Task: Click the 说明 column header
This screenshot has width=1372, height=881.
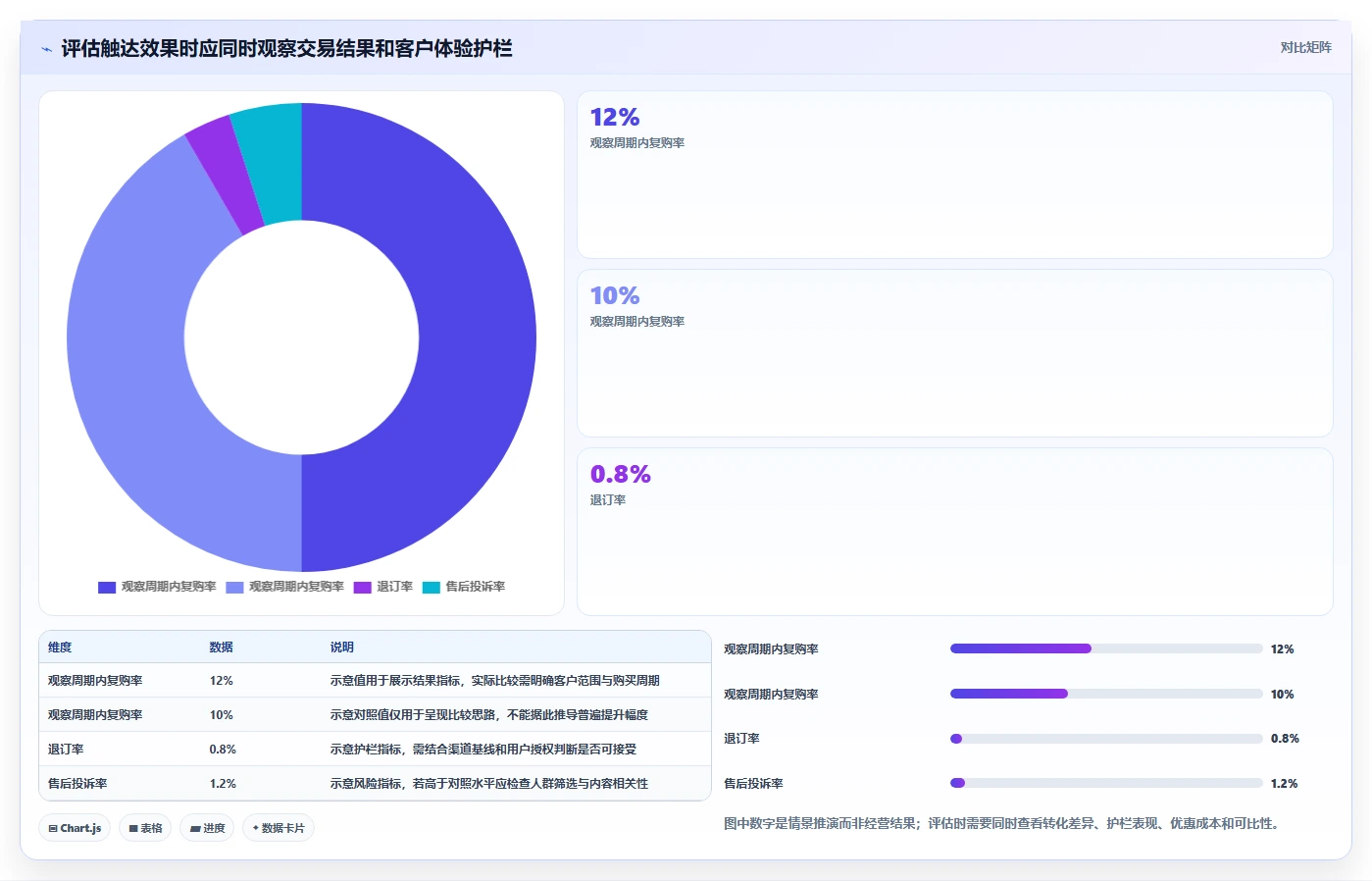Action: [x=341, y=648]
